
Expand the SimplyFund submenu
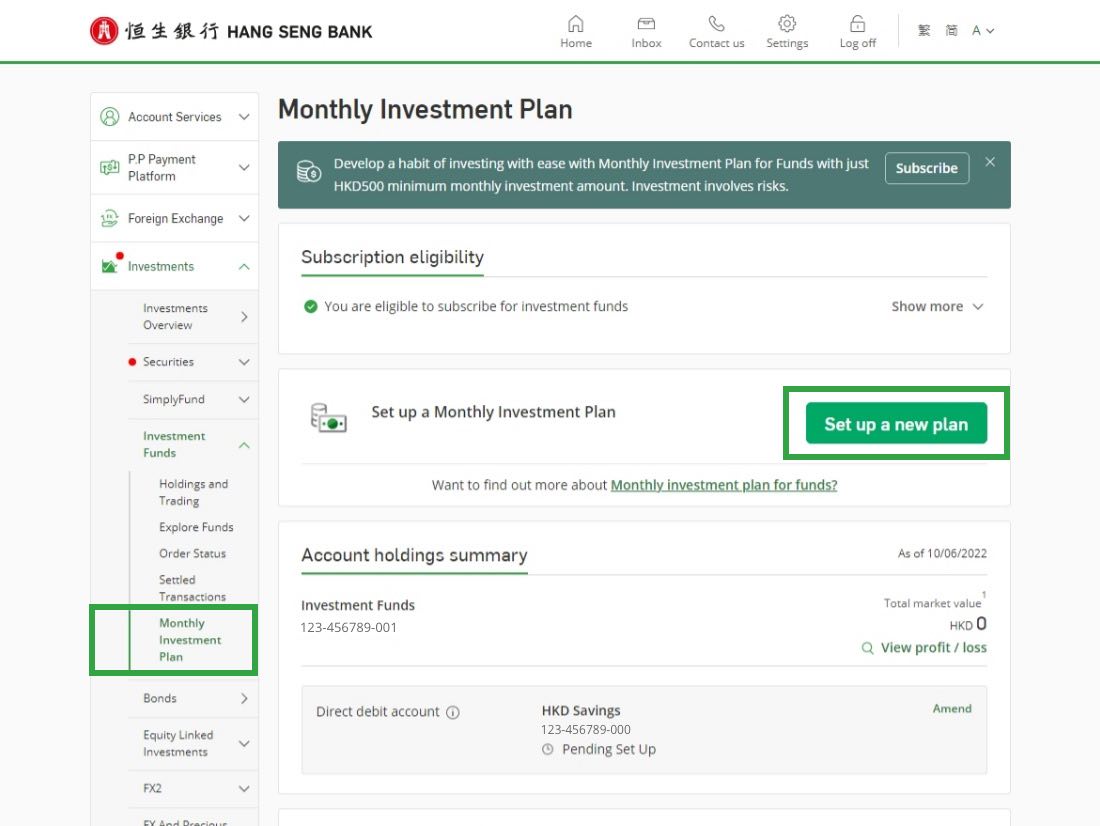243,399
